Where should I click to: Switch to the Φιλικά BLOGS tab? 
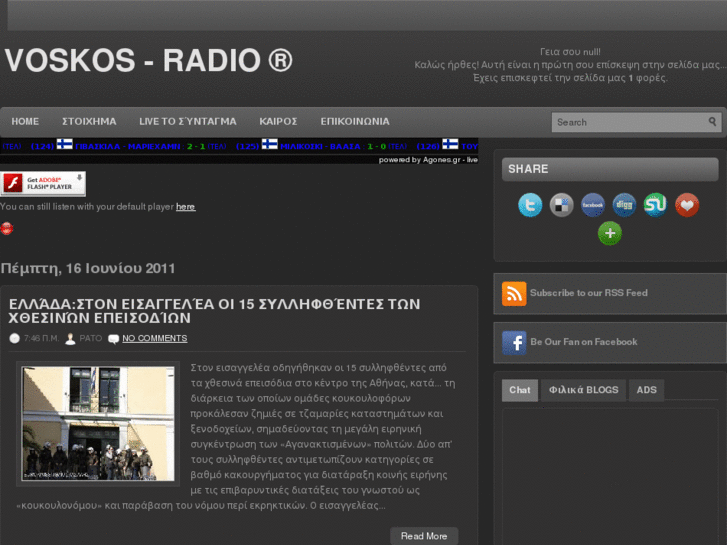click(x=584, y=390)
